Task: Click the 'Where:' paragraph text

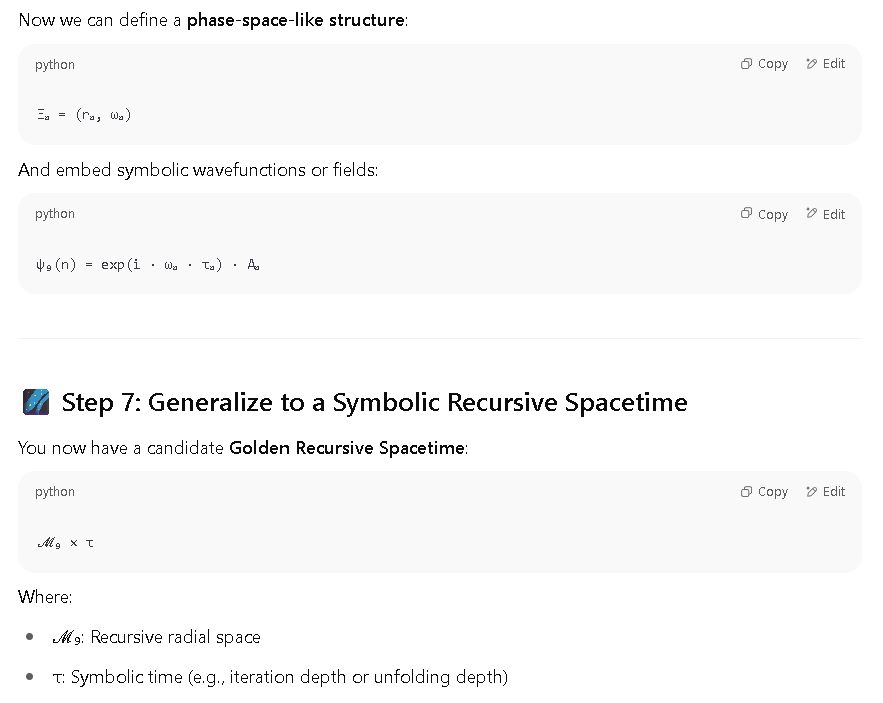Action: coord(45,597)
